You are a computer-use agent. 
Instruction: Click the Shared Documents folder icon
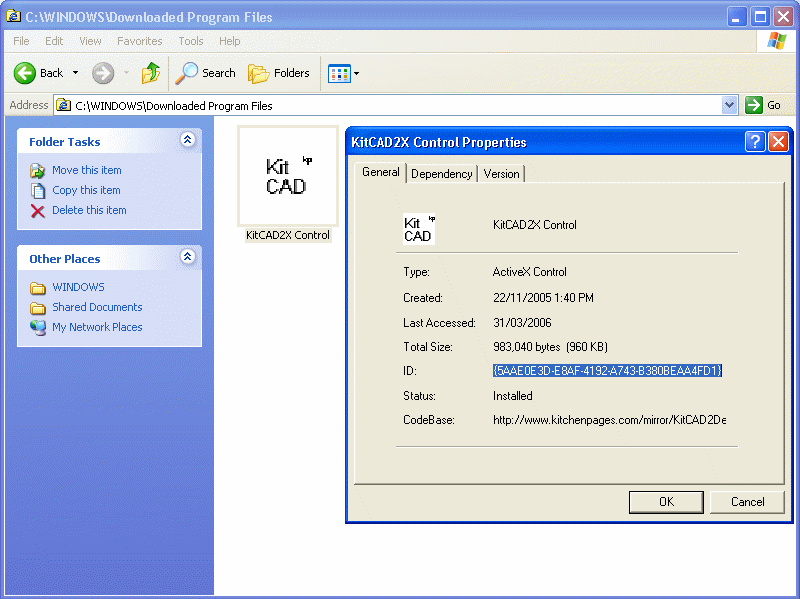pos(38,308)
